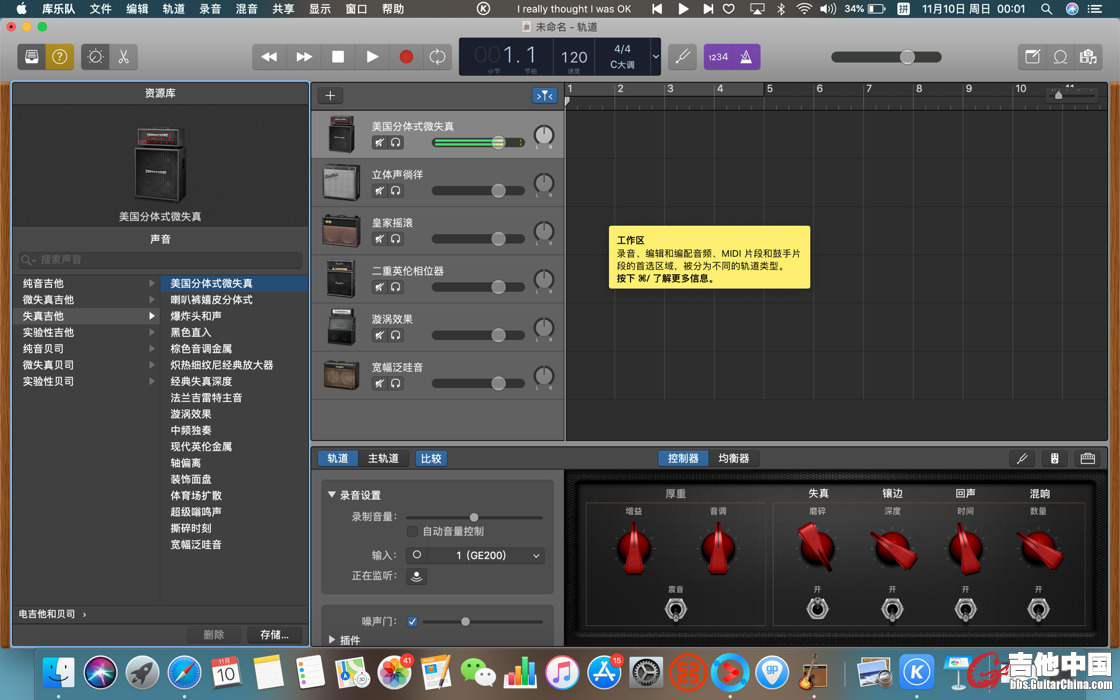Click the input monitoring button
The width and height of the screenshot is (1120, 700).
tap(416, 576)
